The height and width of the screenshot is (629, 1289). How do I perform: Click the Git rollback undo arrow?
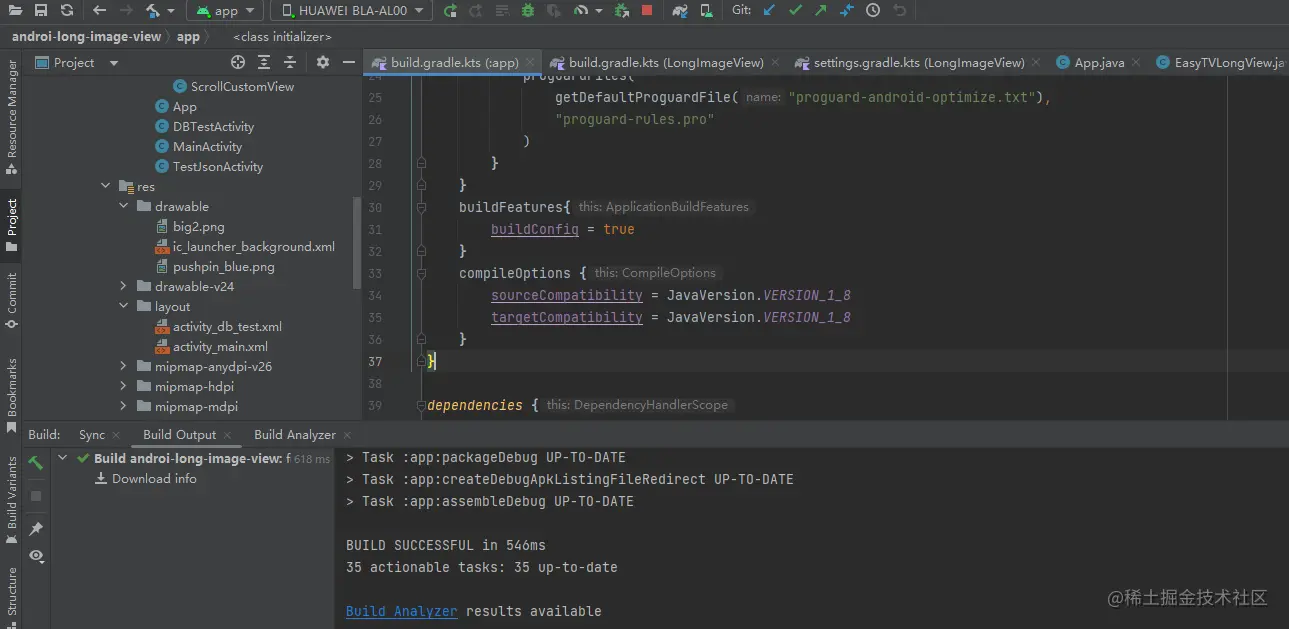pos(900,10)
